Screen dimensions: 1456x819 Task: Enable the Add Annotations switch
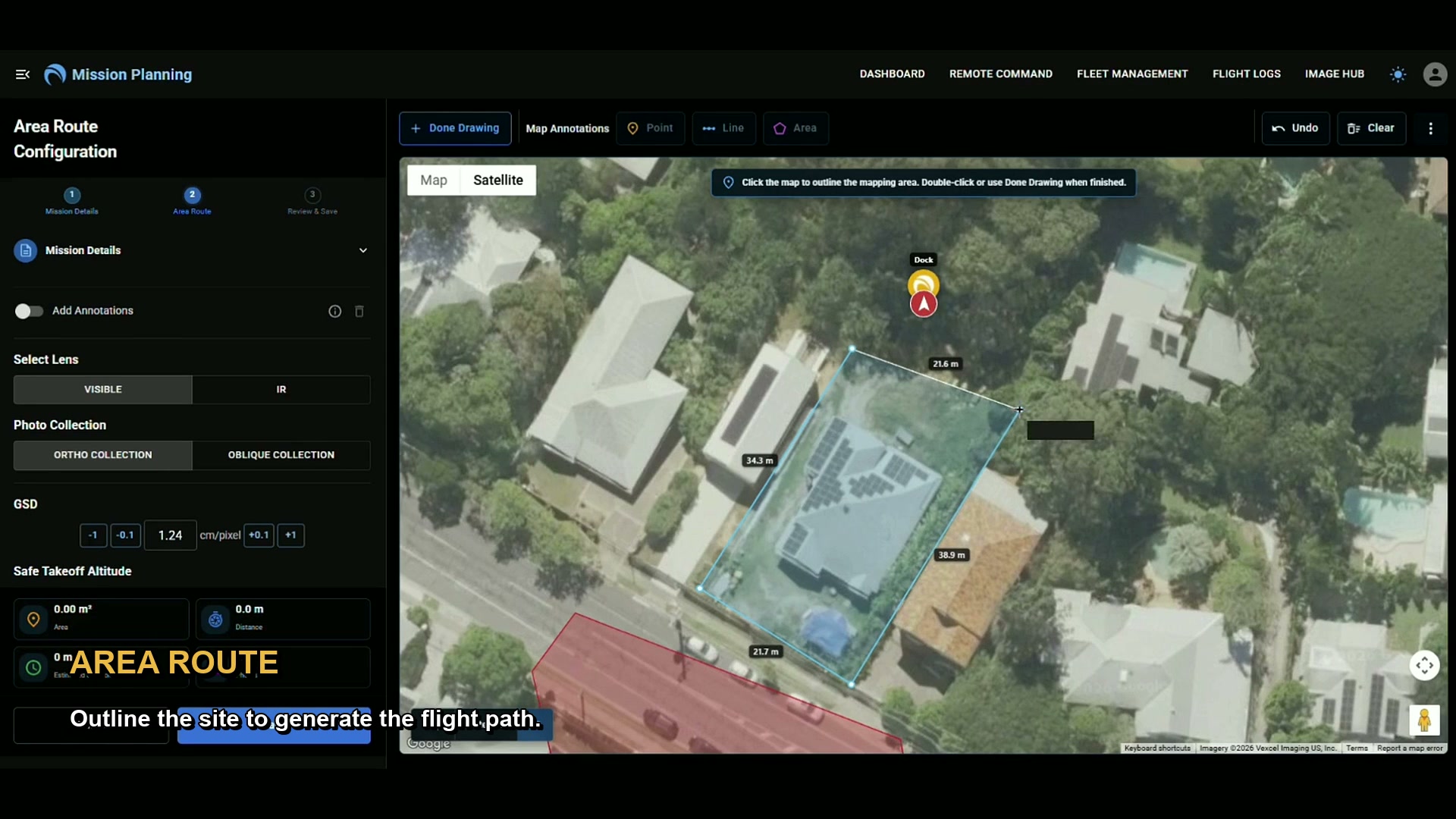tap(29, 312)
